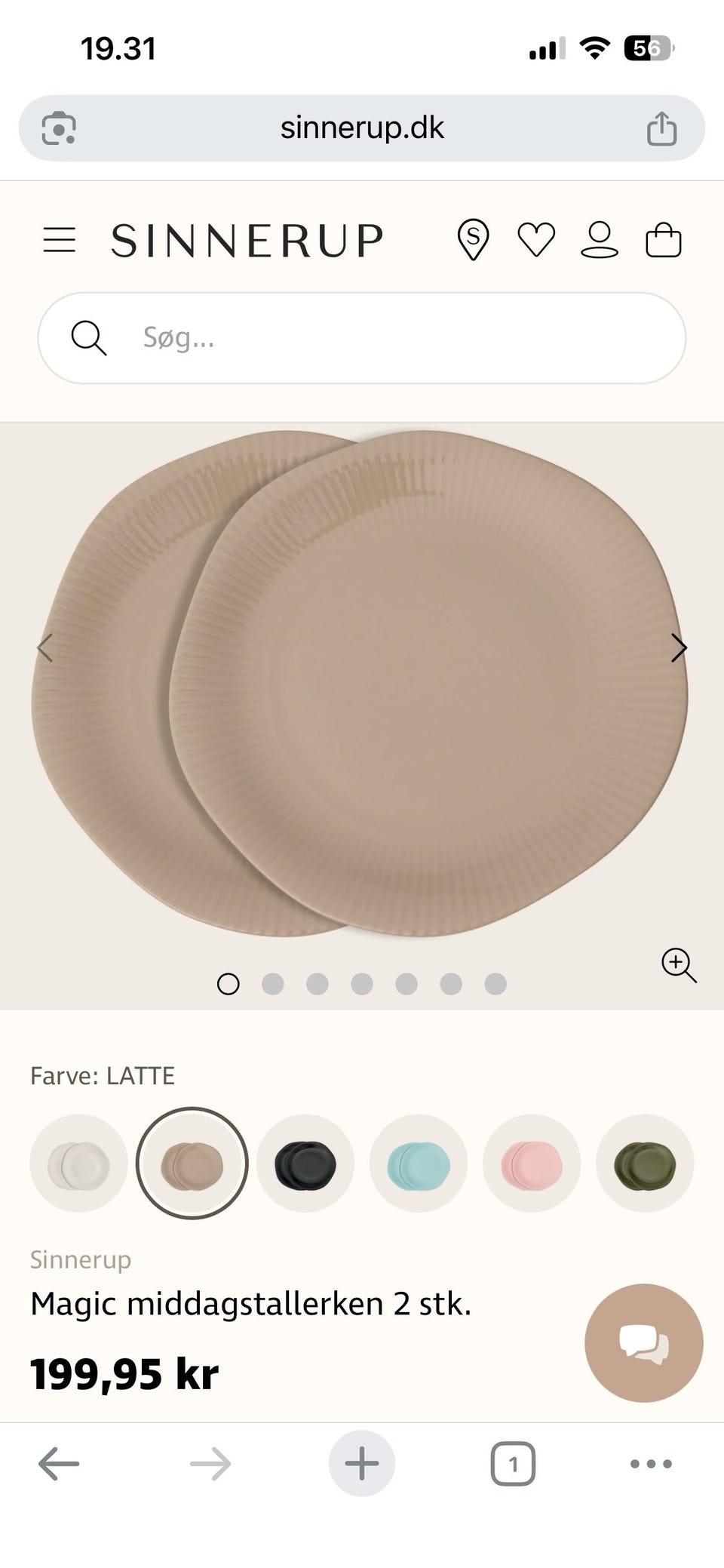Jump to the last image carousel dot

tap(495, 984)
